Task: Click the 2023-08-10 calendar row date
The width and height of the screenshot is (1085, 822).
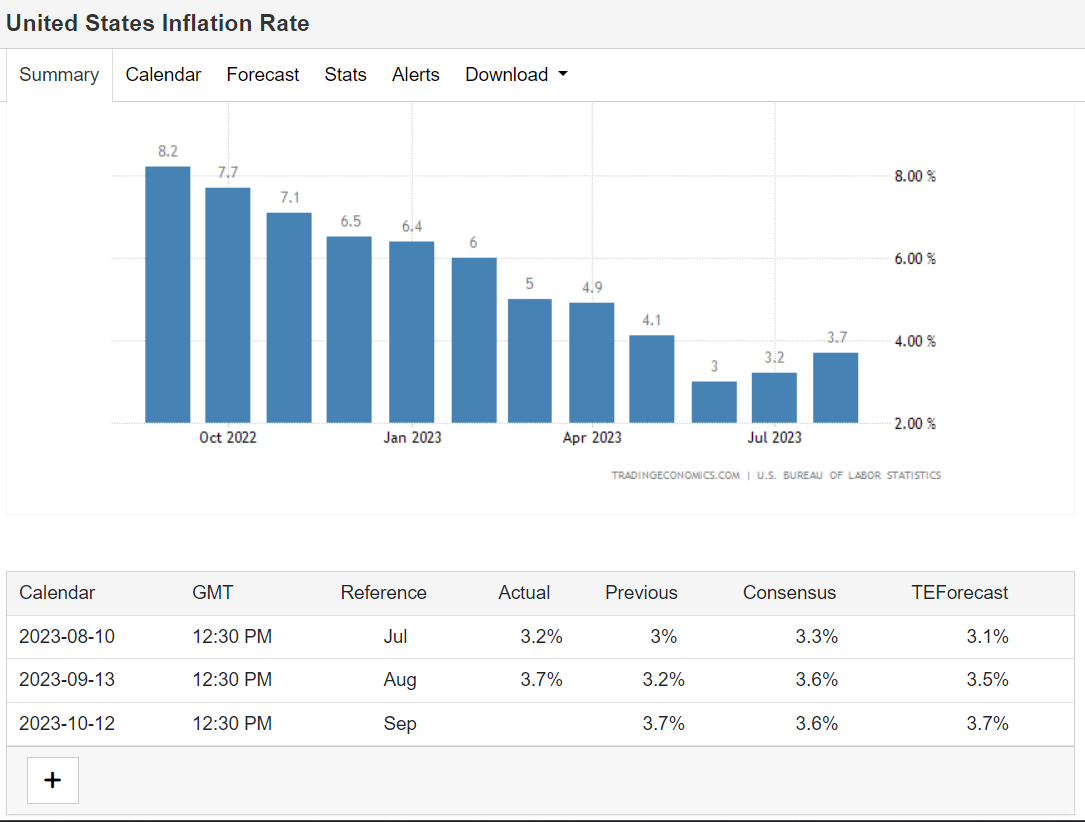Action: click(67, 636)
